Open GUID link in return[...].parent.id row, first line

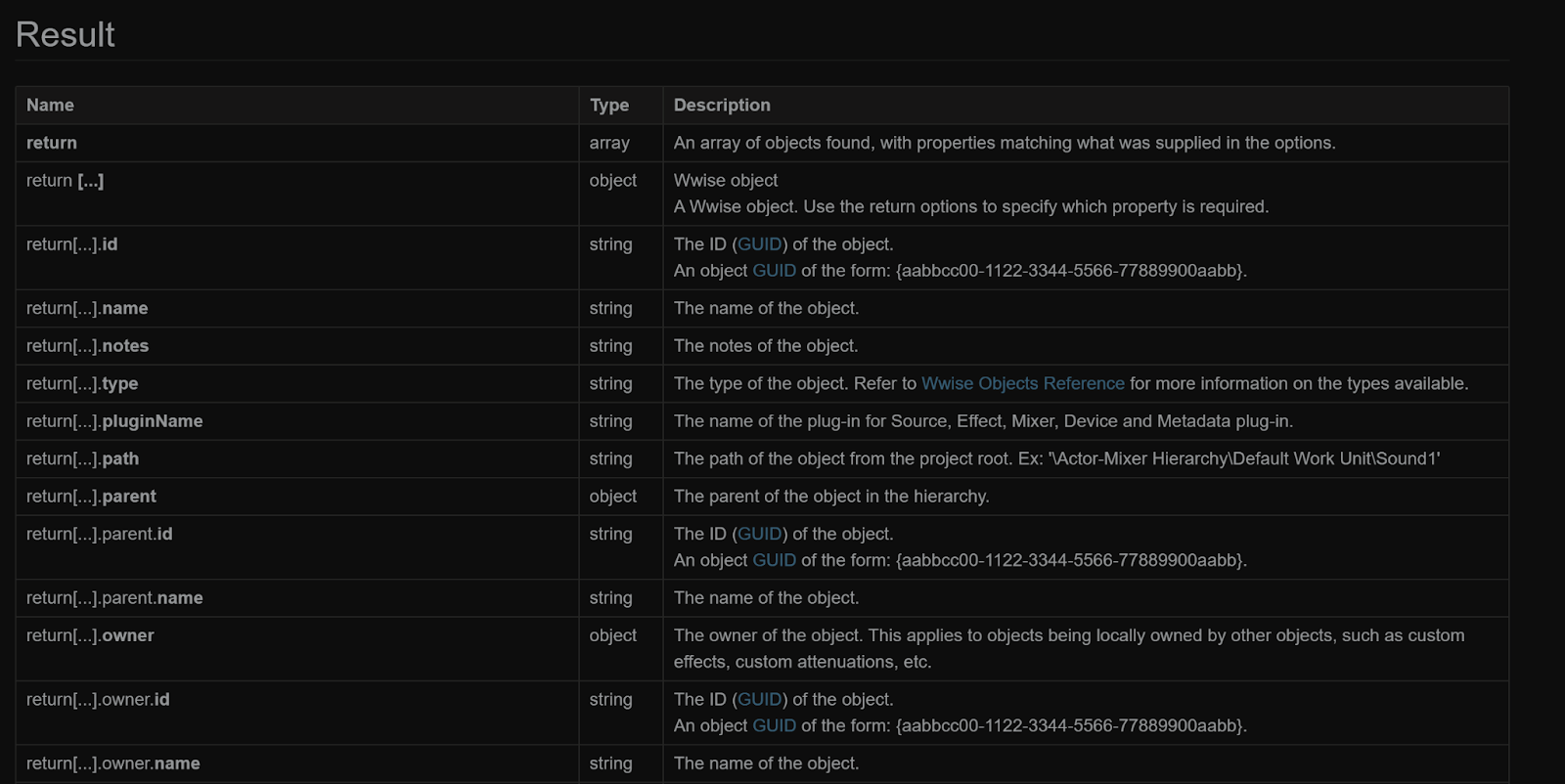pyautogui.click(x=759, y=534)
